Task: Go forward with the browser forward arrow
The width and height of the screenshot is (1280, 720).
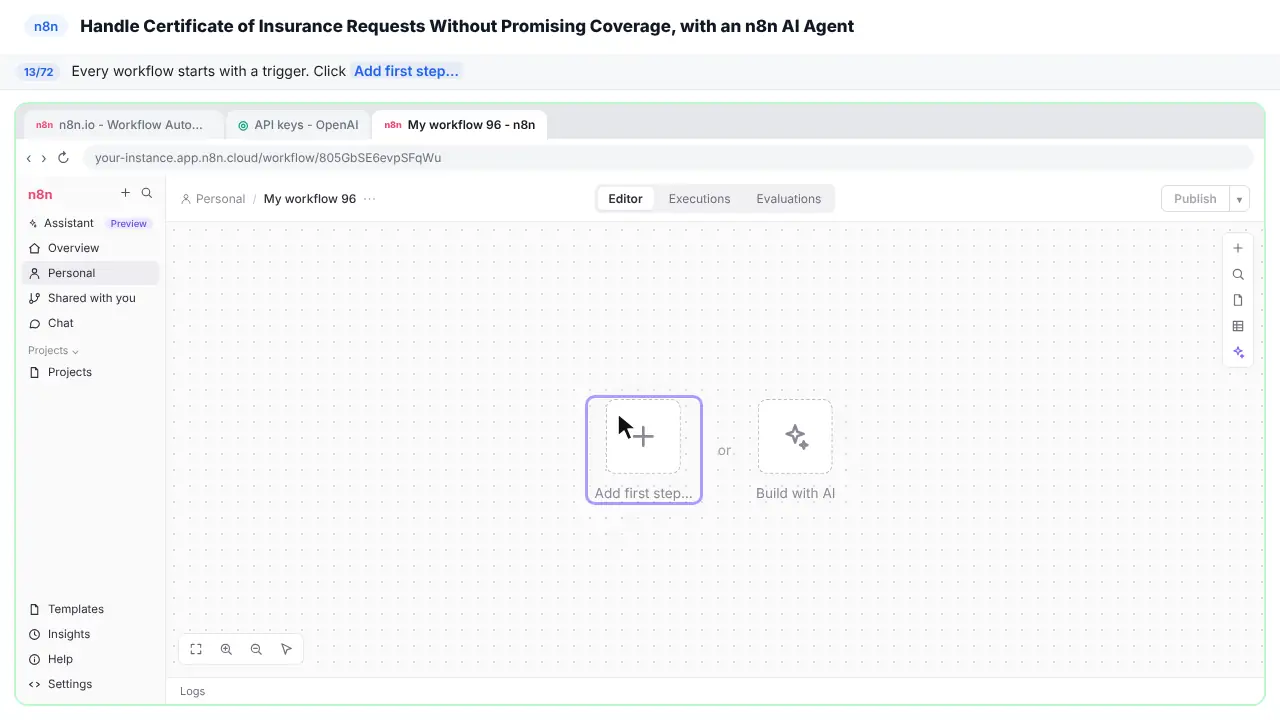Action: (43, 158)
